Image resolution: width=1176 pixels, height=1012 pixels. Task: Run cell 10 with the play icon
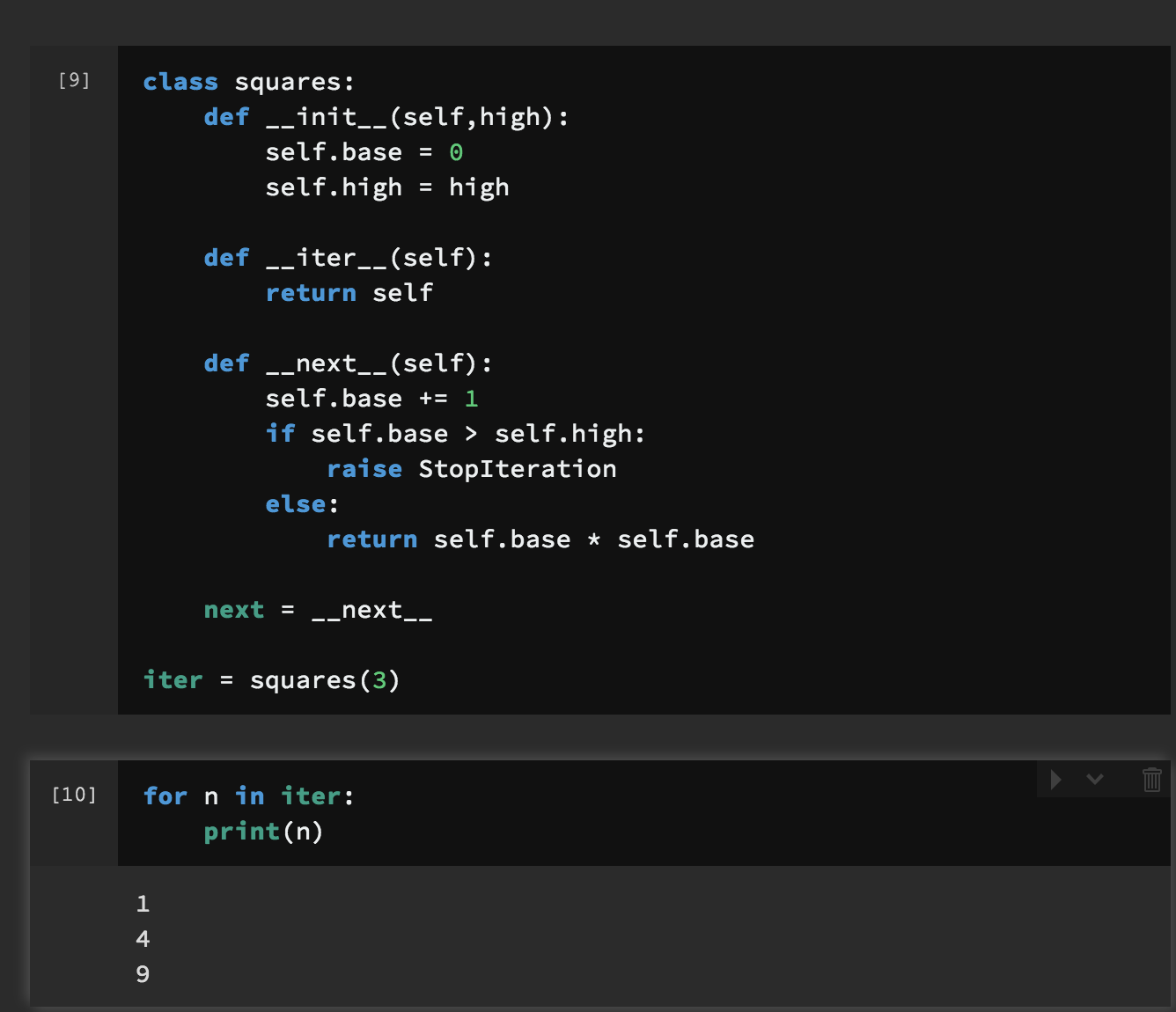coord(1056,780)
